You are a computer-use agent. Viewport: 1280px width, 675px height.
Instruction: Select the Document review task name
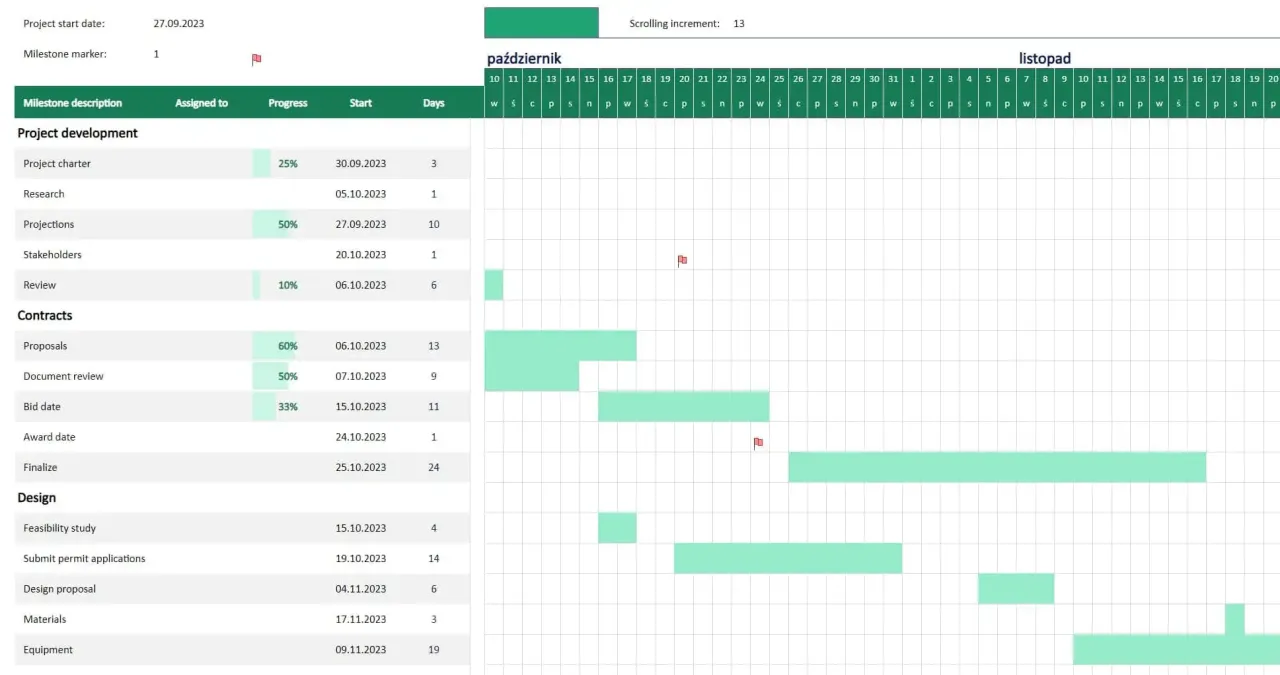tap(64, 376)
